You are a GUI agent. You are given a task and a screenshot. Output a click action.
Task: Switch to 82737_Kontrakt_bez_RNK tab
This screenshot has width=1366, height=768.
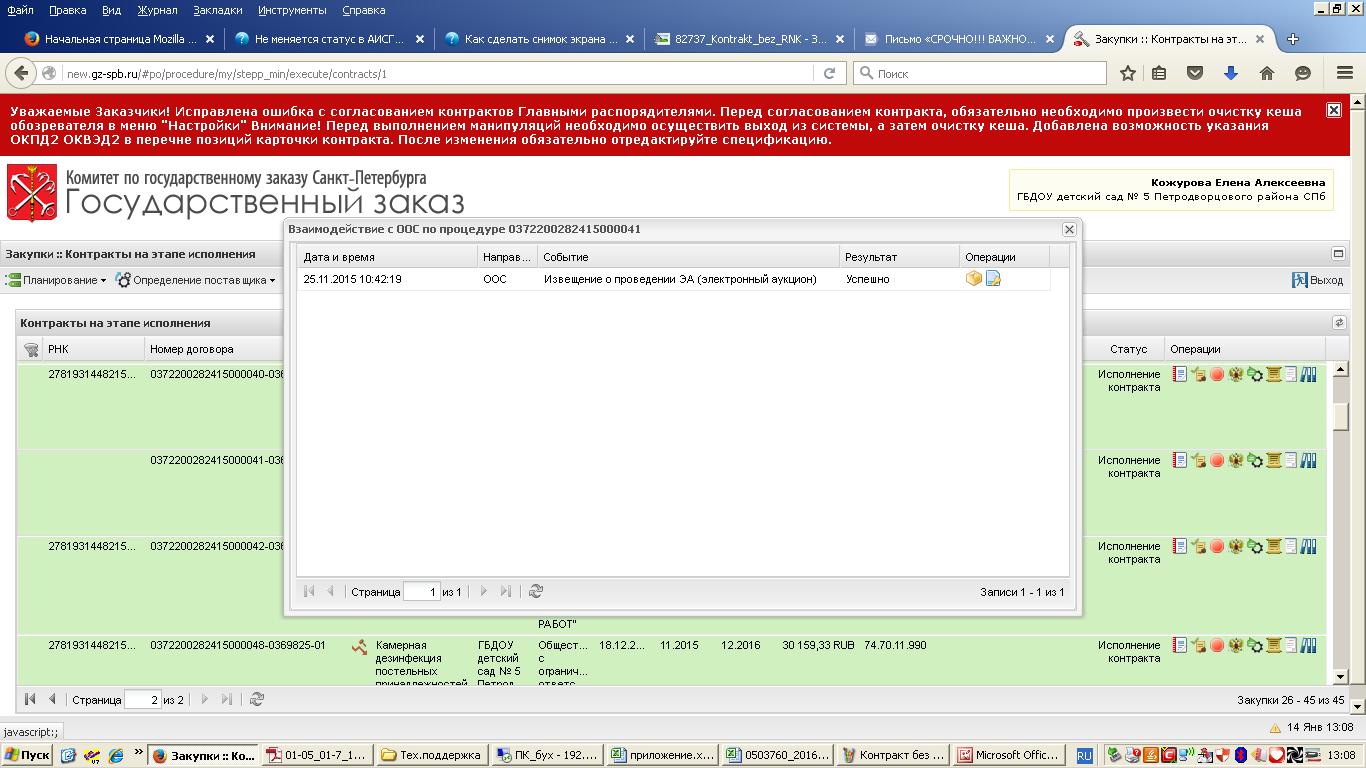(x=748, y=39)
